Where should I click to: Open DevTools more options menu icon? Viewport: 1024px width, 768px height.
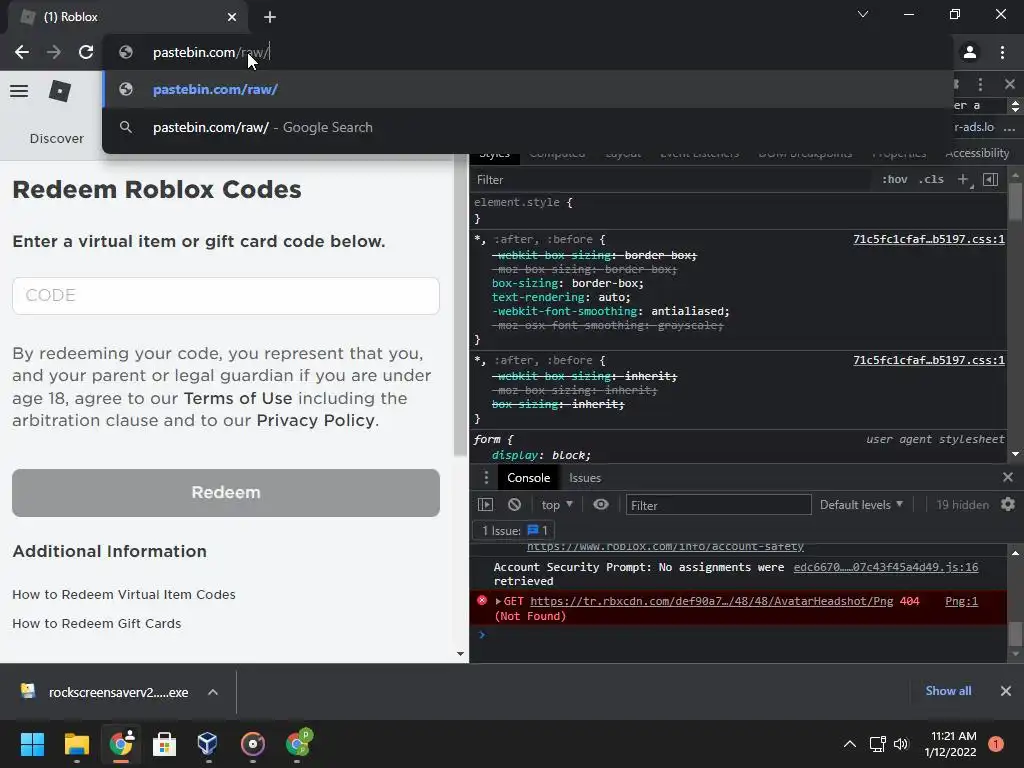coord(980,84)
